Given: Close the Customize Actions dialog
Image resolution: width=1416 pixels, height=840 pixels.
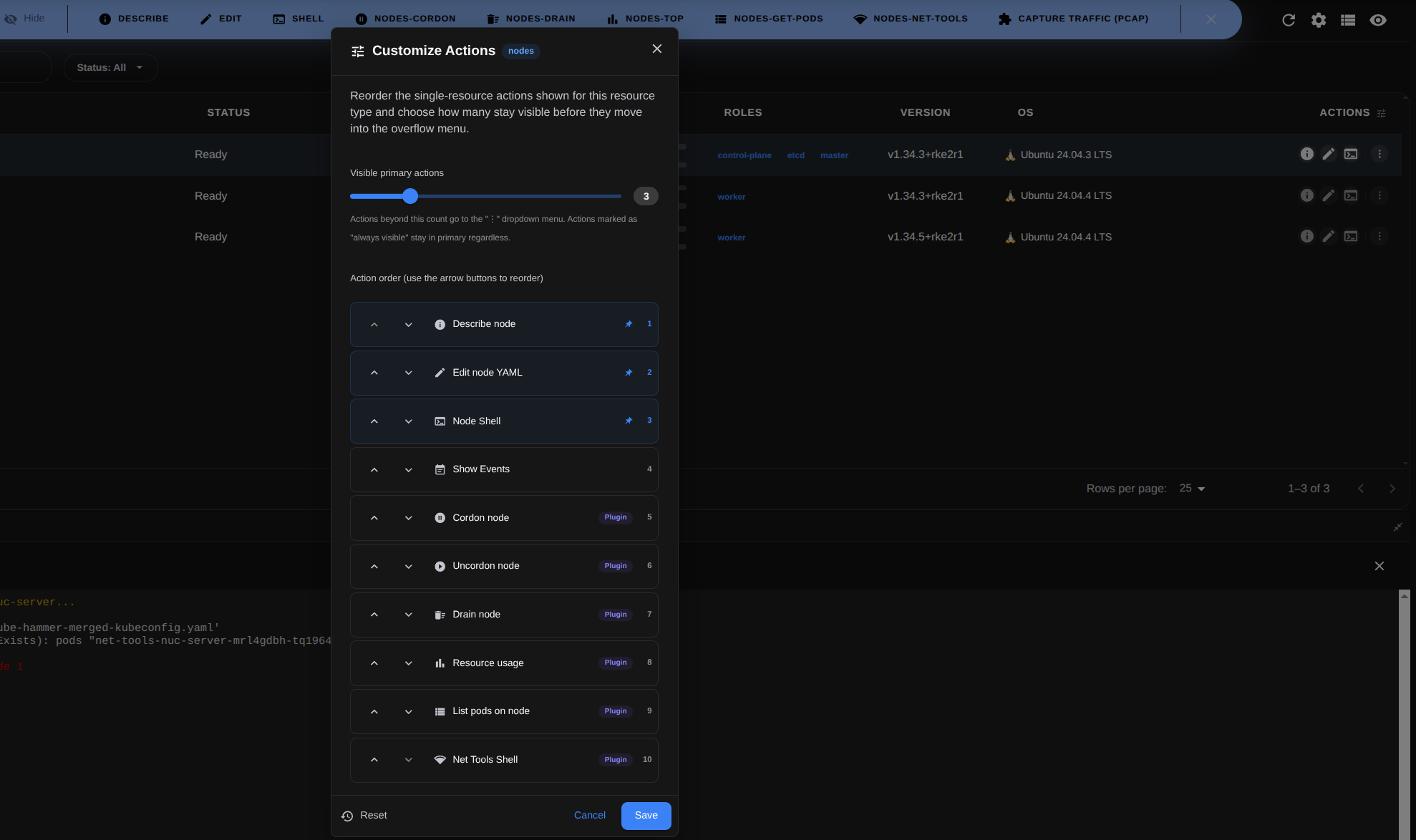Looking at the screenshot, I should click(656, 49).
